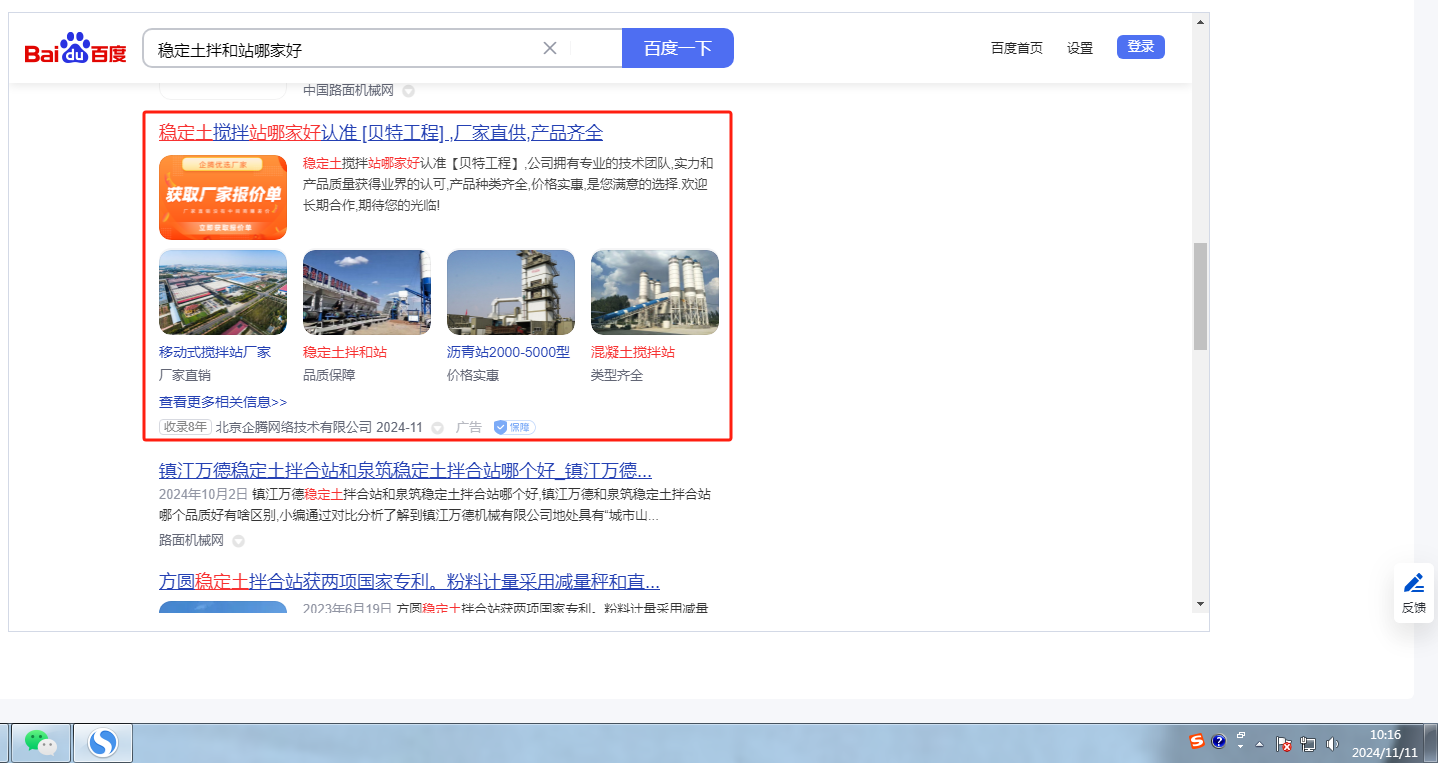Click the blue help question mark tray icon
Viewport: 1438px width, 763px height.
pos(1219,742)
